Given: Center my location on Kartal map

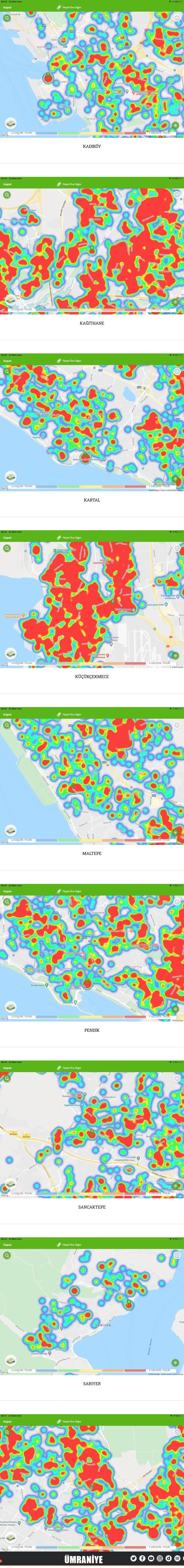Looking at the screenshot, I should point(175,479).
